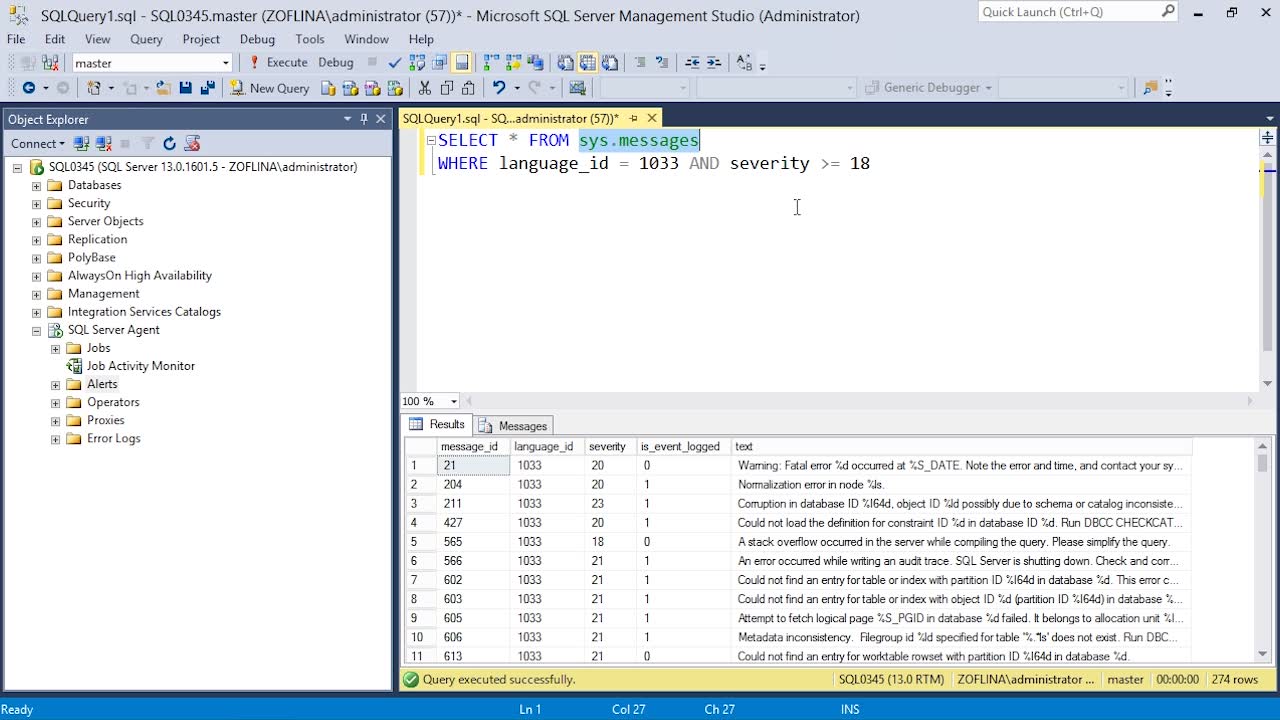This screenshot has width=1280, height=720.
Task: Expand the Databases node
Action: point(37,186)
